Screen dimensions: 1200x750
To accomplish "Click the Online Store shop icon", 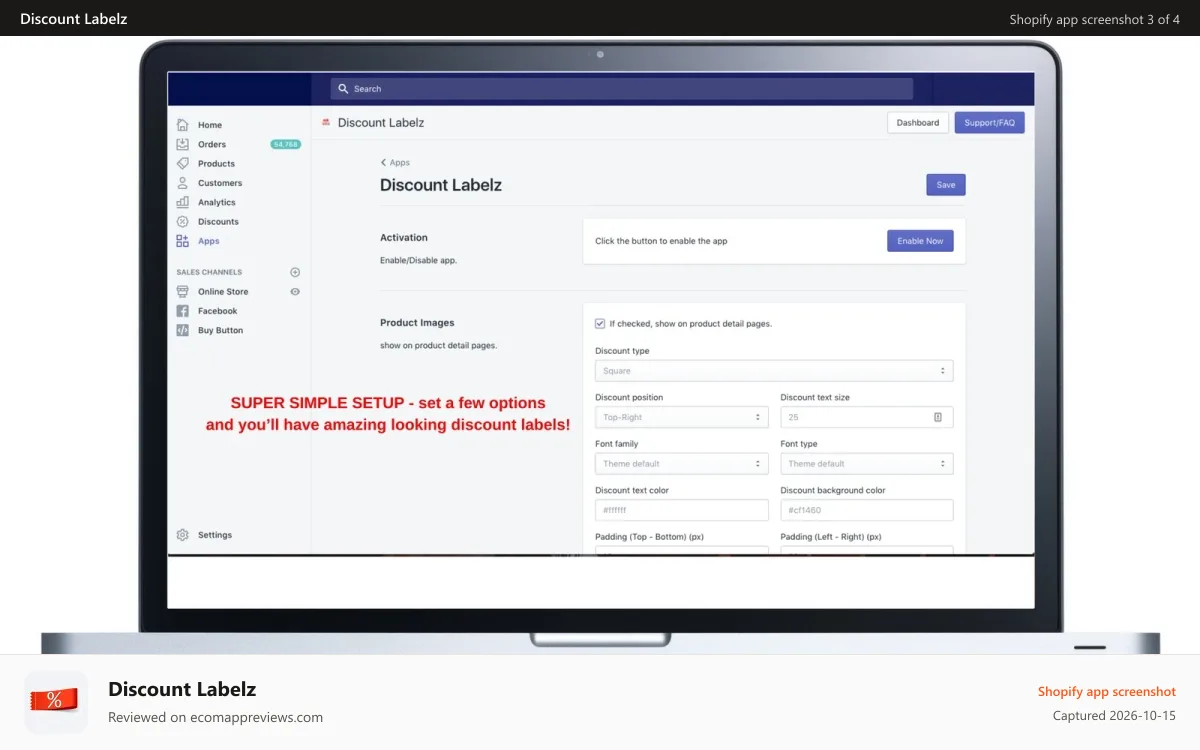I will 182,291.
